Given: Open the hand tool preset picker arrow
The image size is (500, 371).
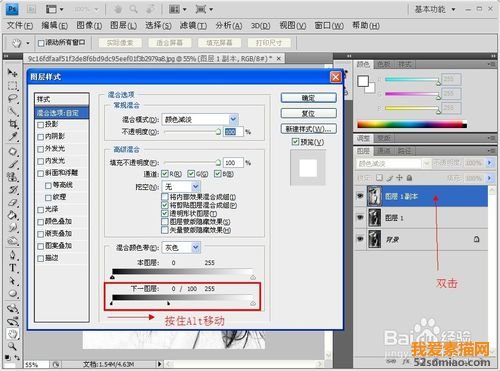Looking at the screenshot, I should [28, 43].
